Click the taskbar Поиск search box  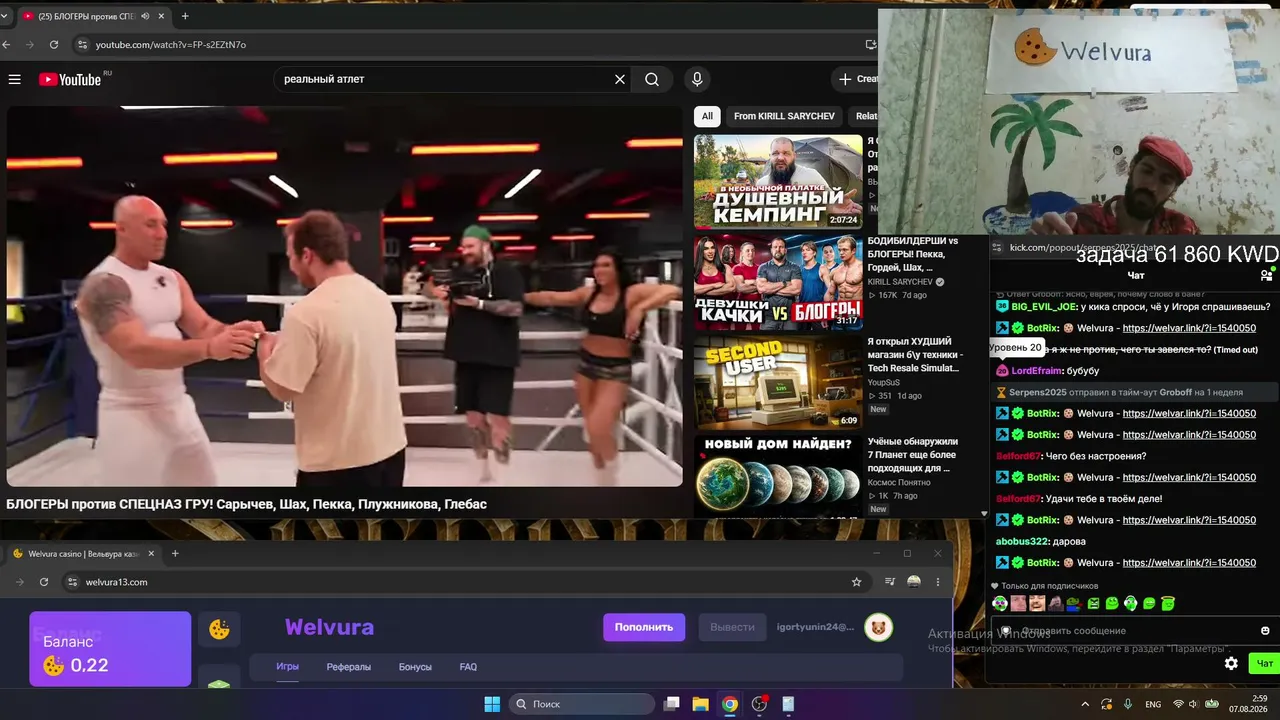[x=582, y=704]
